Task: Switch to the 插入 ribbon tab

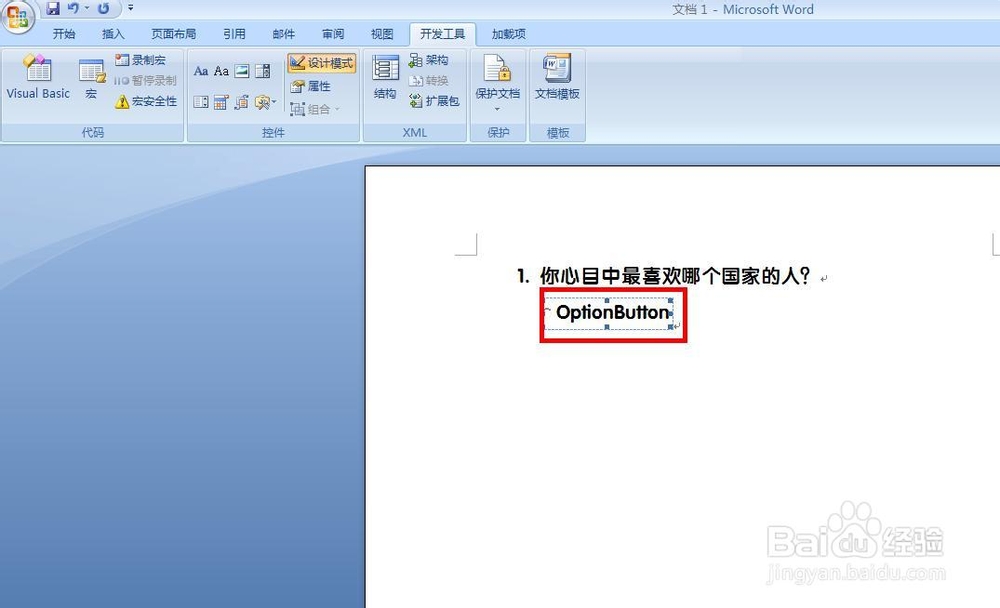Action: 113,33
